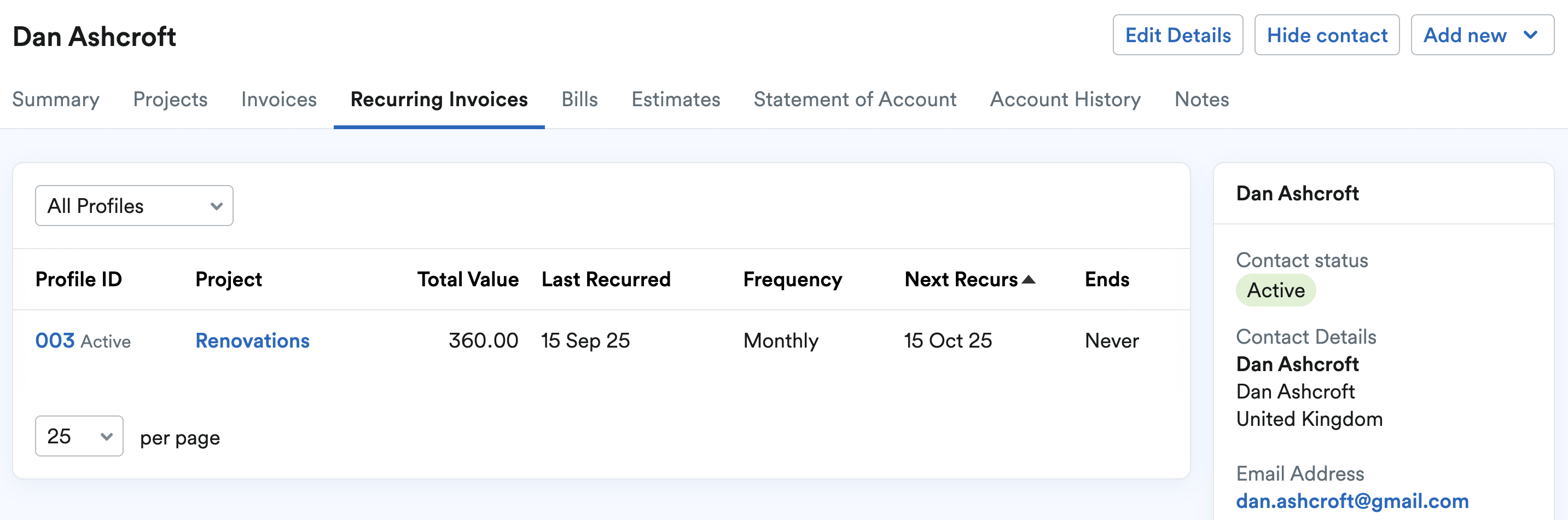Expand the All Profiles filter dropdown
Image resolution: width=1568 pixels, height=520 pixels.
coord(134,206)
